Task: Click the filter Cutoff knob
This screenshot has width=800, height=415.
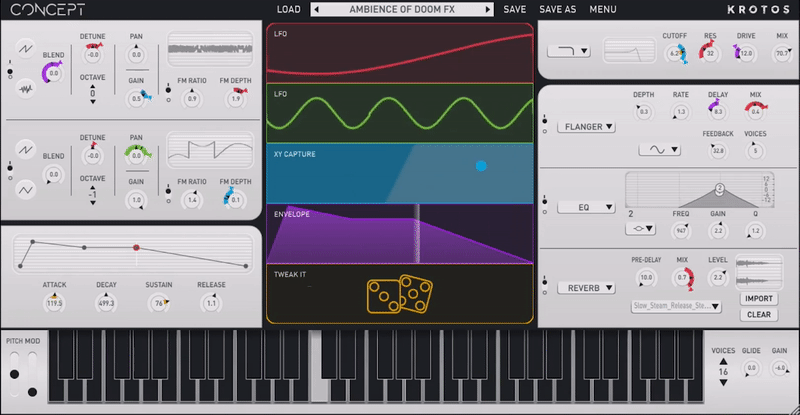Action: click(675, 53)
